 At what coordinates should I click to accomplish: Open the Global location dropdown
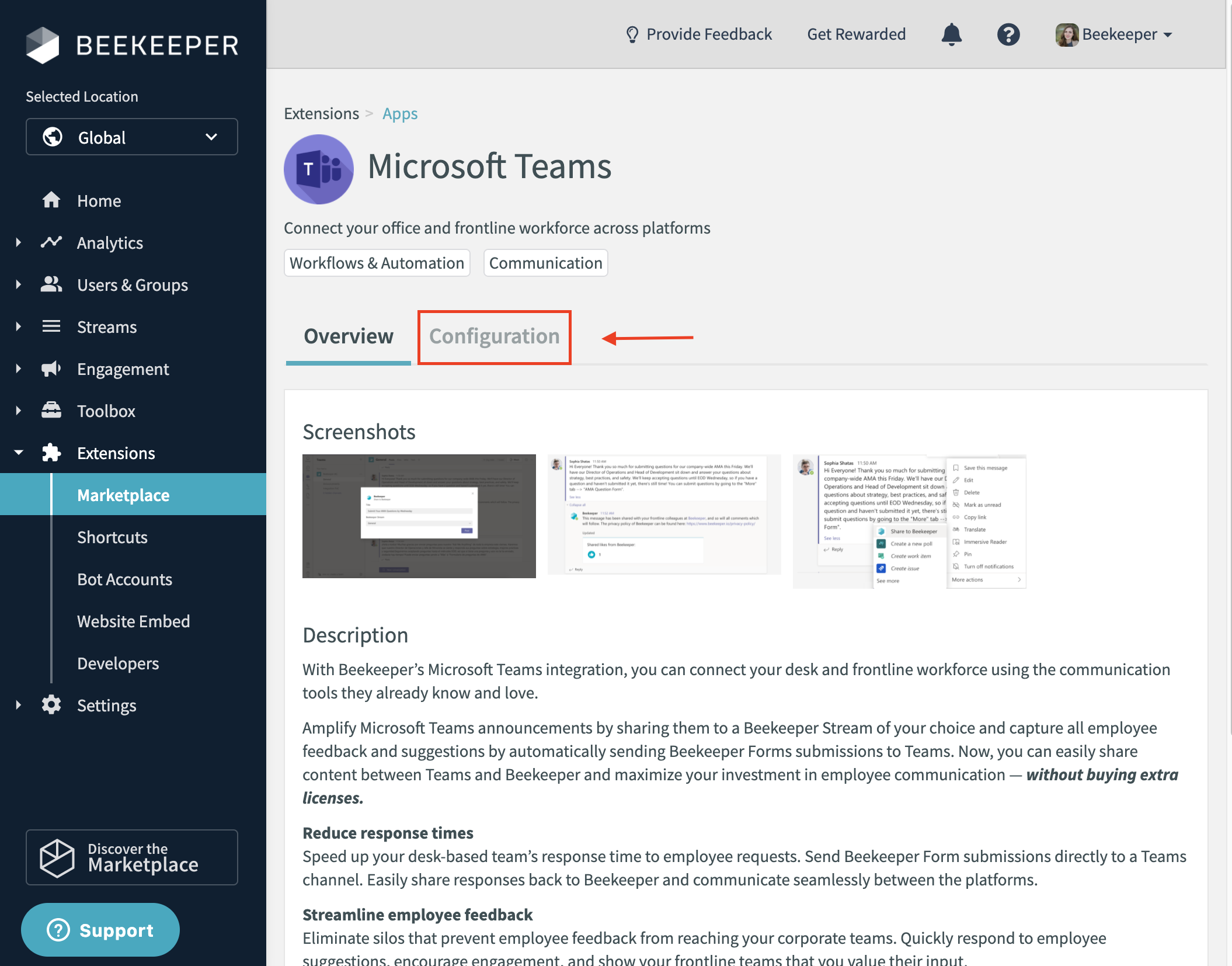(x=131, y=137)
